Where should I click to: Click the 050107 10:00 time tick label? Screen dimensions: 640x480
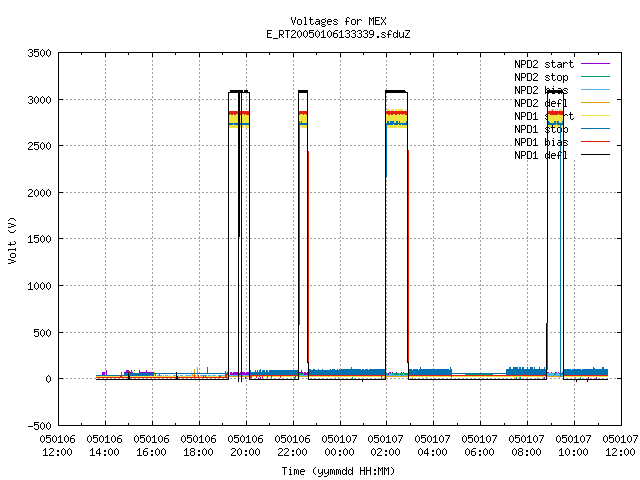pos(573,446)
